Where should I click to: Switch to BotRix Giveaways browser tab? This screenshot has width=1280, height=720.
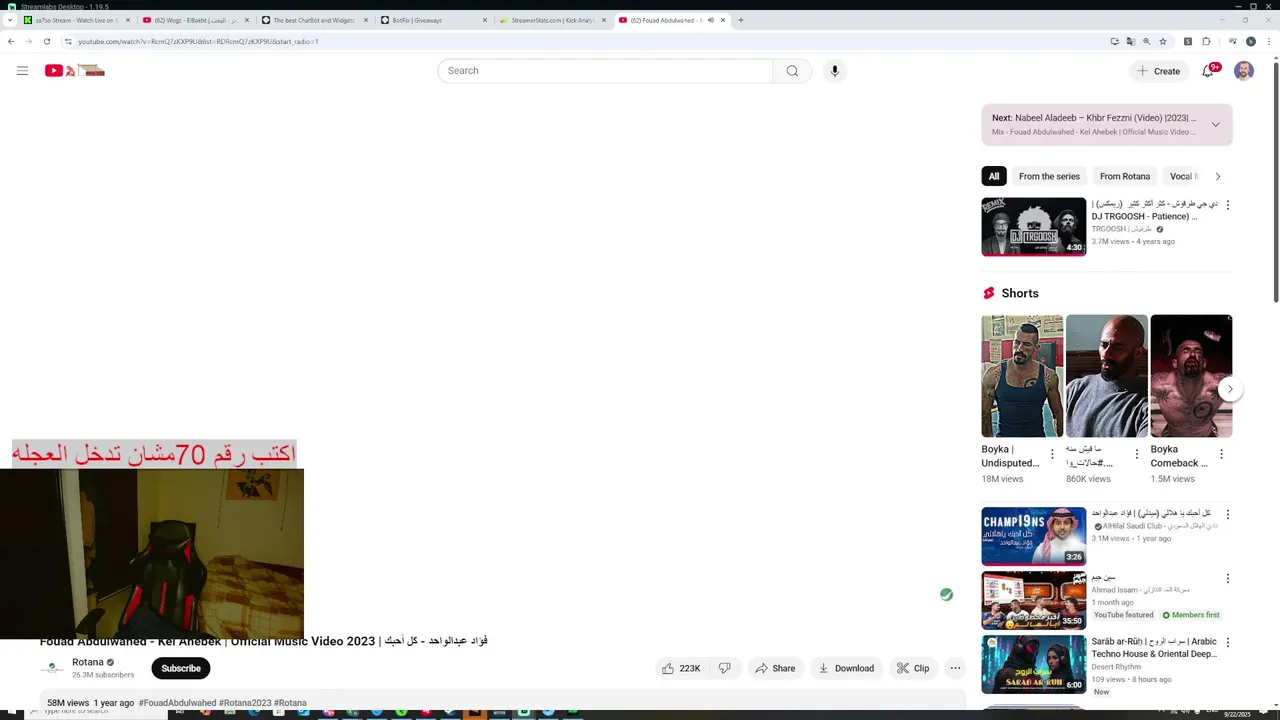coord(433,20)
